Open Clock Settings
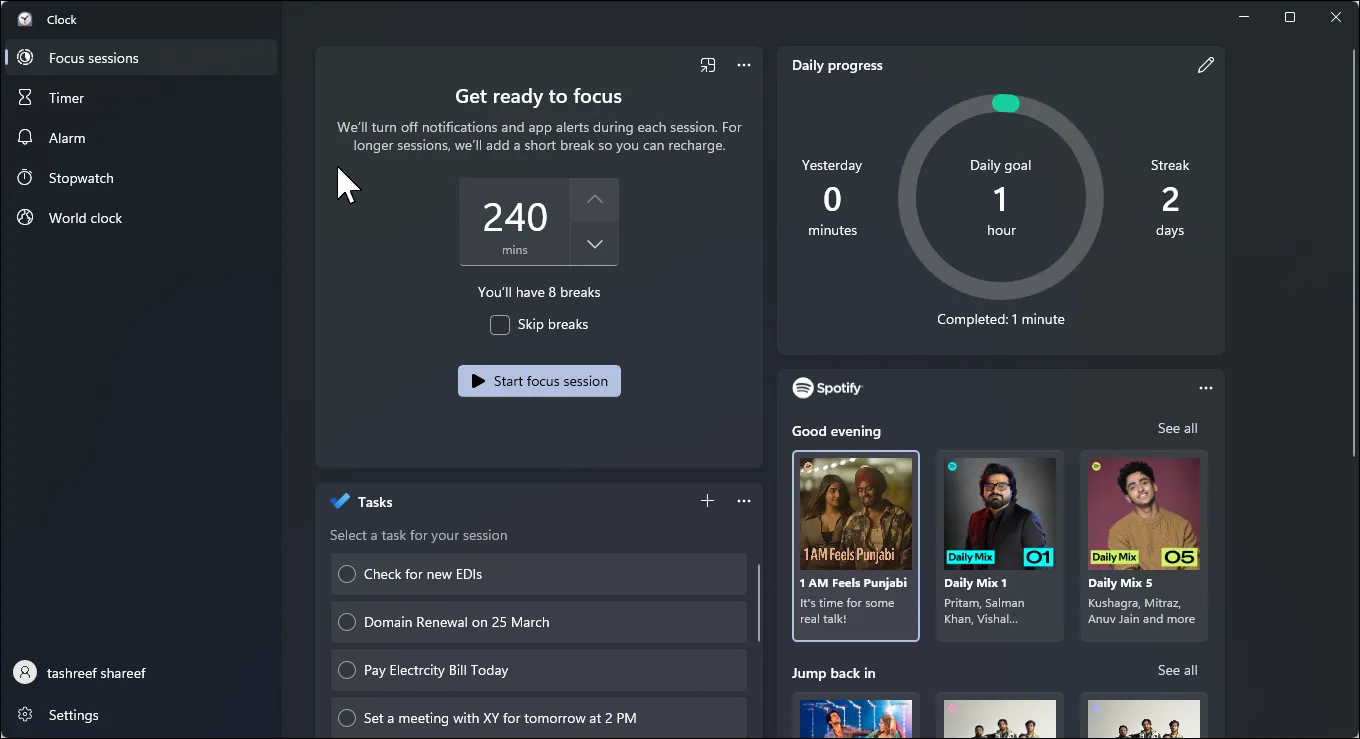Screen dimensions: 1360x739 pos(72,715)
